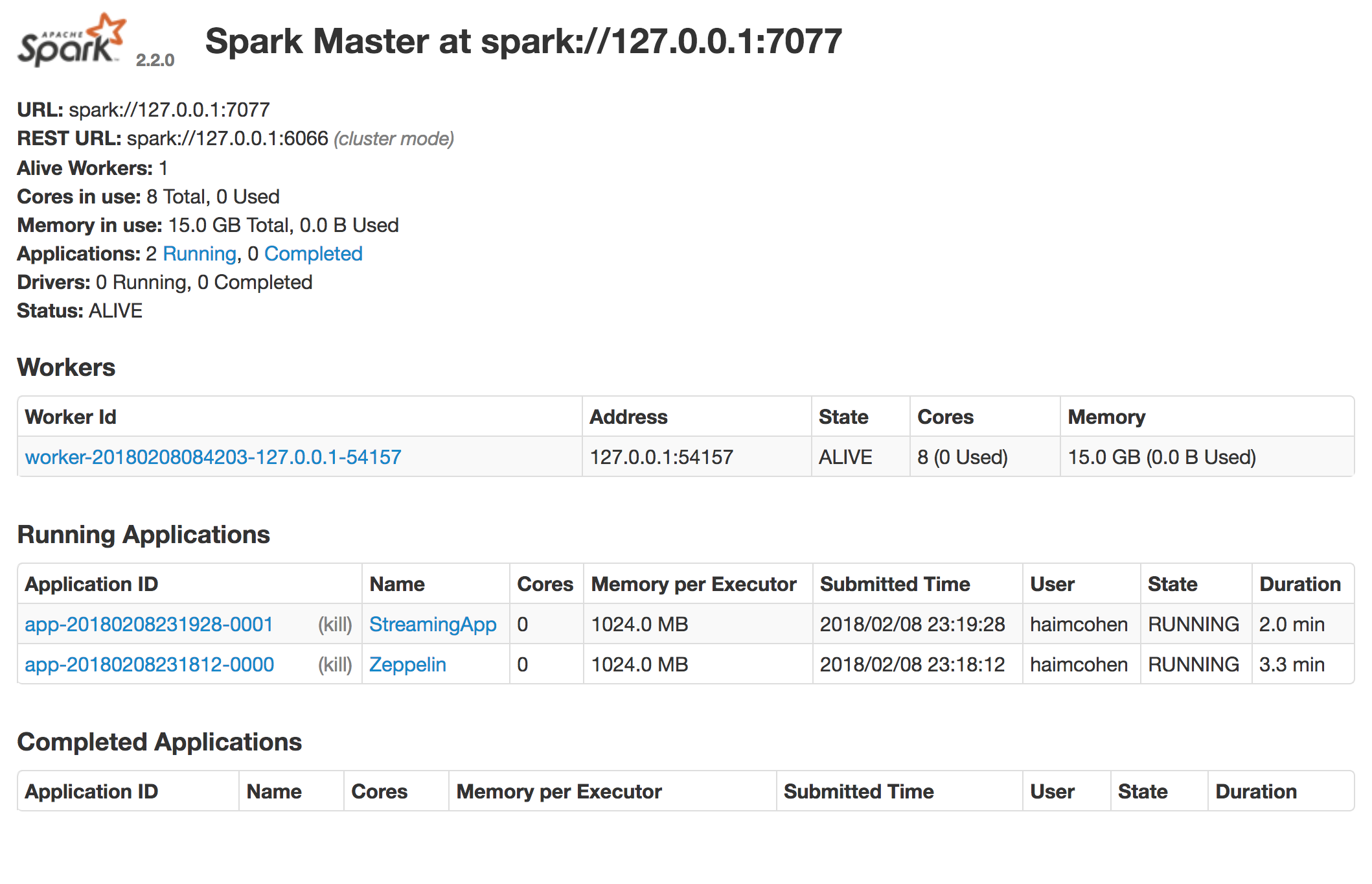Open the Zeppelin application UI link
This screenshot has height=884, width=1372.
click(407, 665)
